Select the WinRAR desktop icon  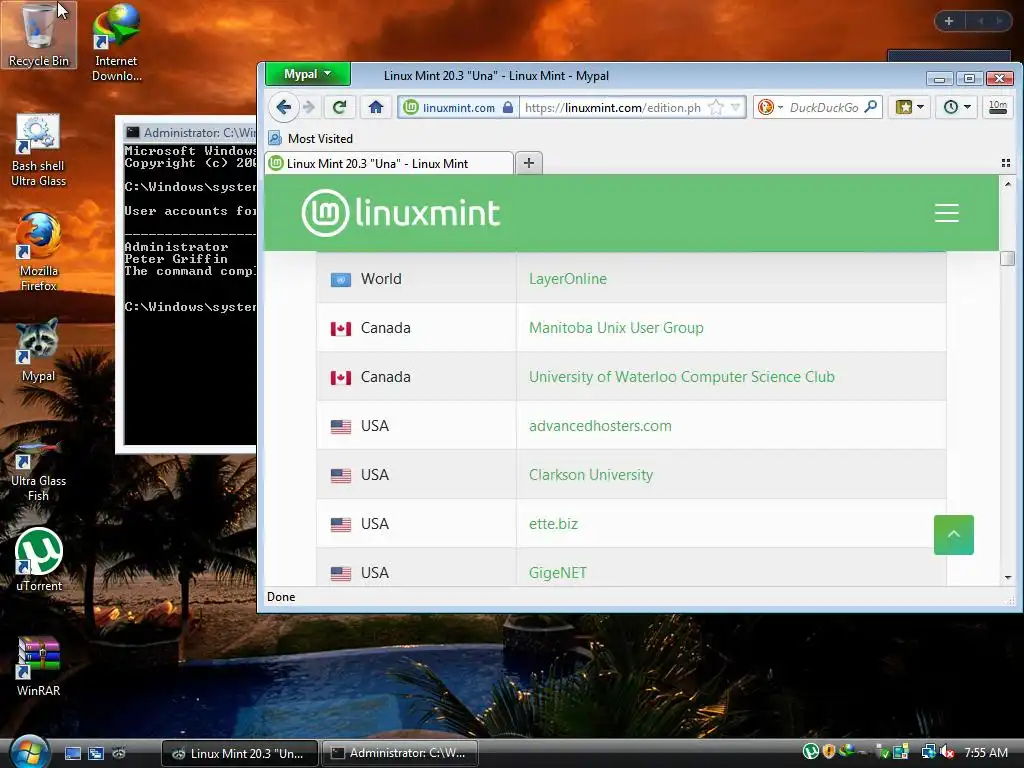[x=39, y=667]
